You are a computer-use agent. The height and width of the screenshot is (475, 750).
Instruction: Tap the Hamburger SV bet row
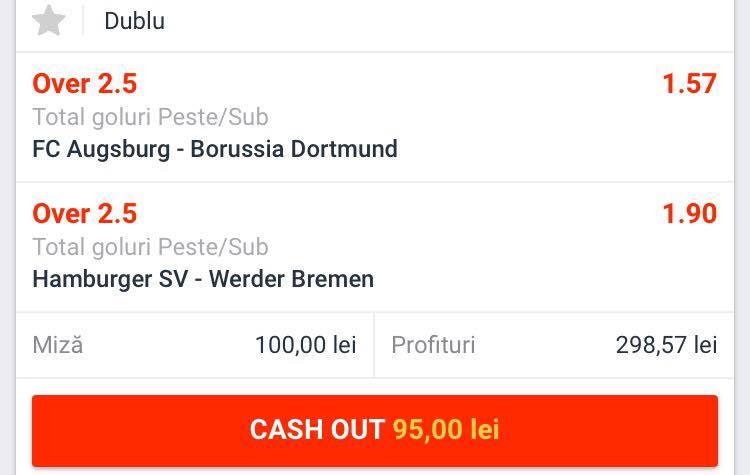[375, 247]
